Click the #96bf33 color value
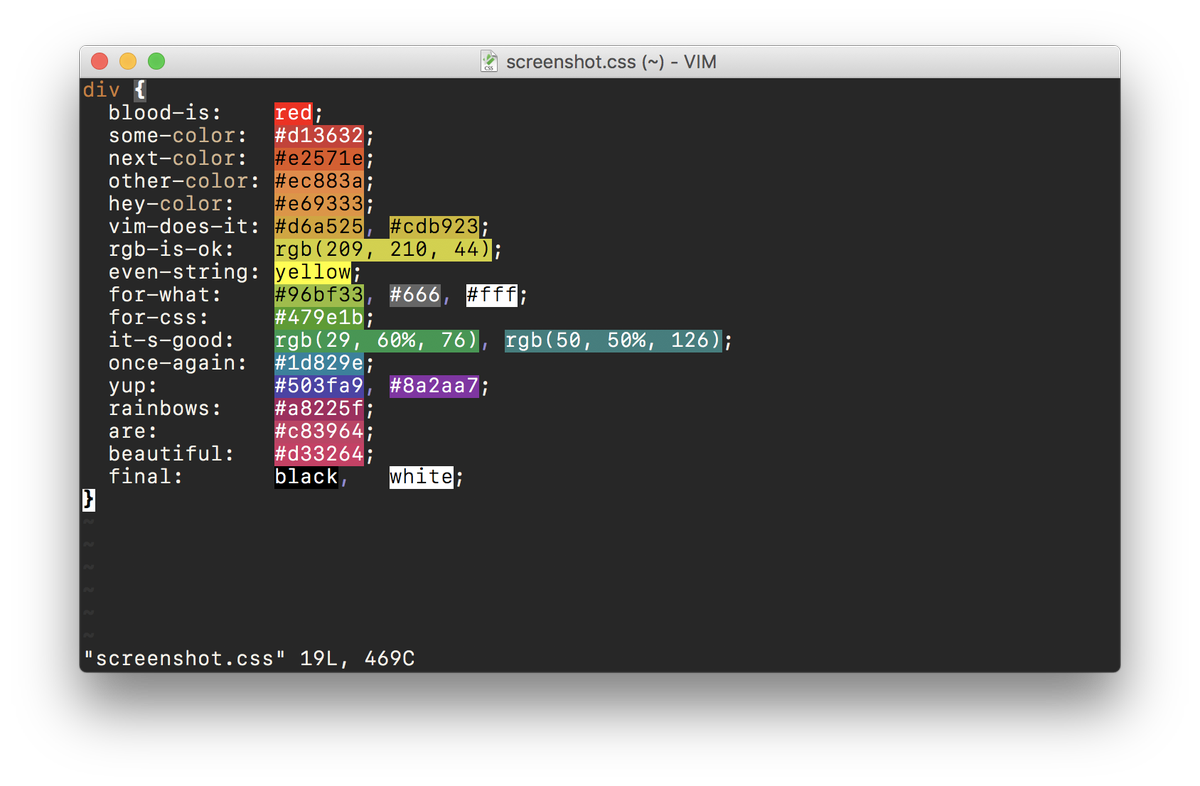Viewport: 1200px width, 786px height. [319, 295]
